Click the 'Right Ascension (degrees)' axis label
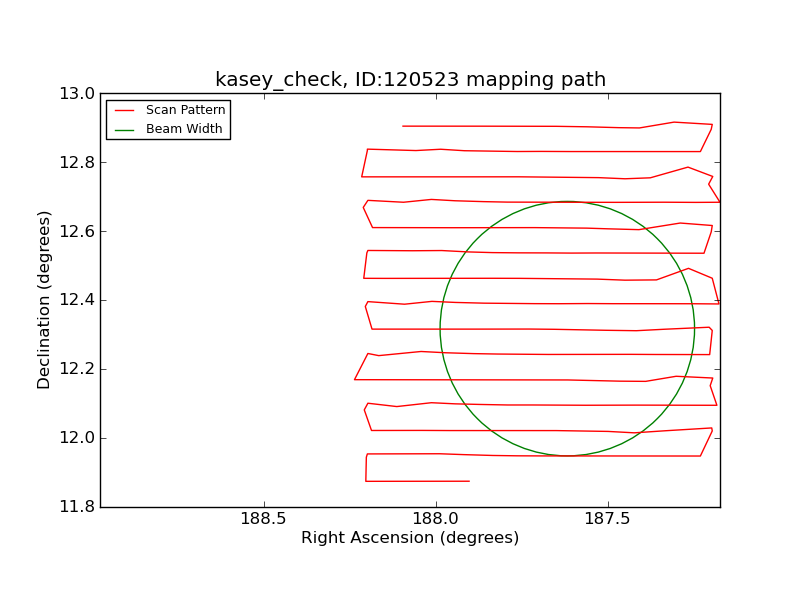Image resolution: width=800 pixels, height=600 pixels. (410, 538)
